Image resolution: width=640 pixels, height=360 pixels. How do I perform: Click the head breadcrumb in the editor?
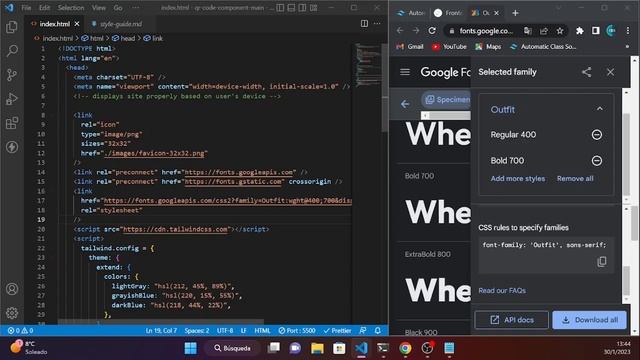pyautogui.click(x=123, y=38)
